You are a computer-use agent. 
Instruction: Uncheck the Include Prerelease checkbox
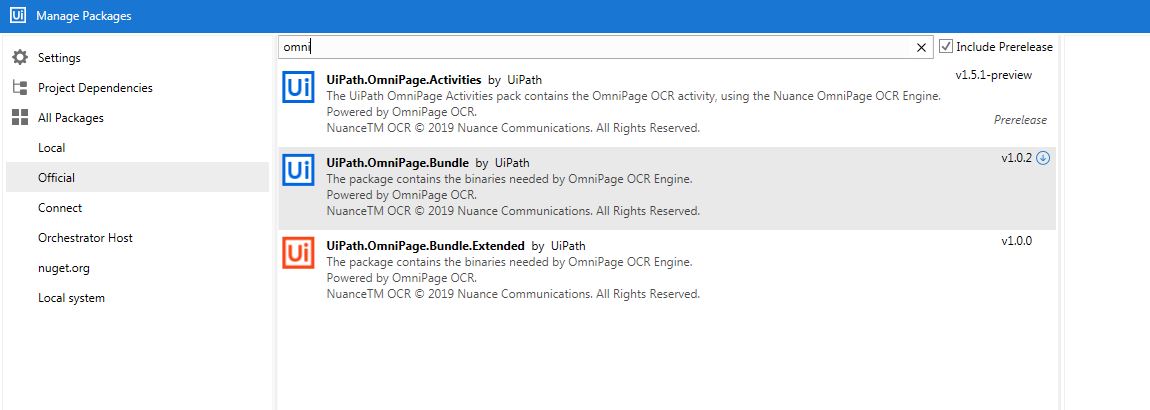[946, 46]
